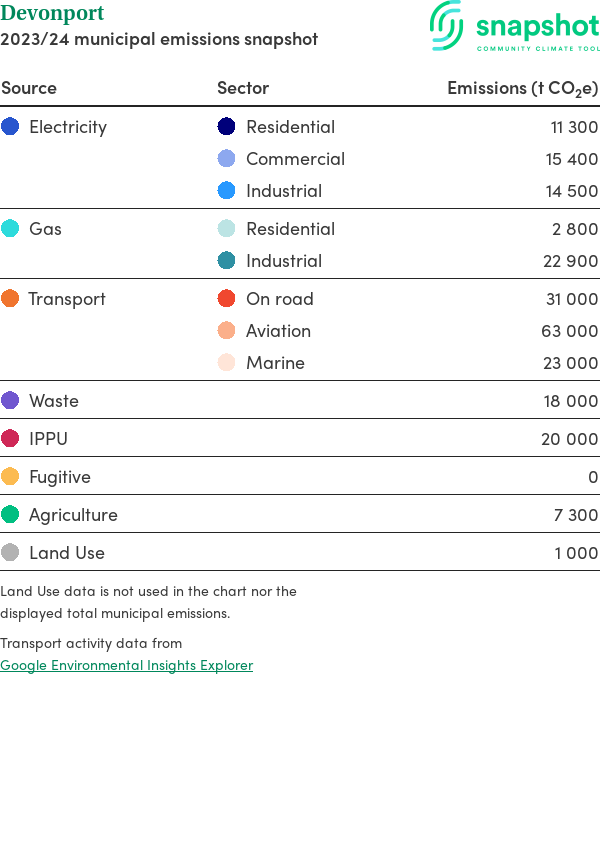This screenshot has height=850, width=600.
Task: Select the Industrial gas row label
Action: point(284,261)
